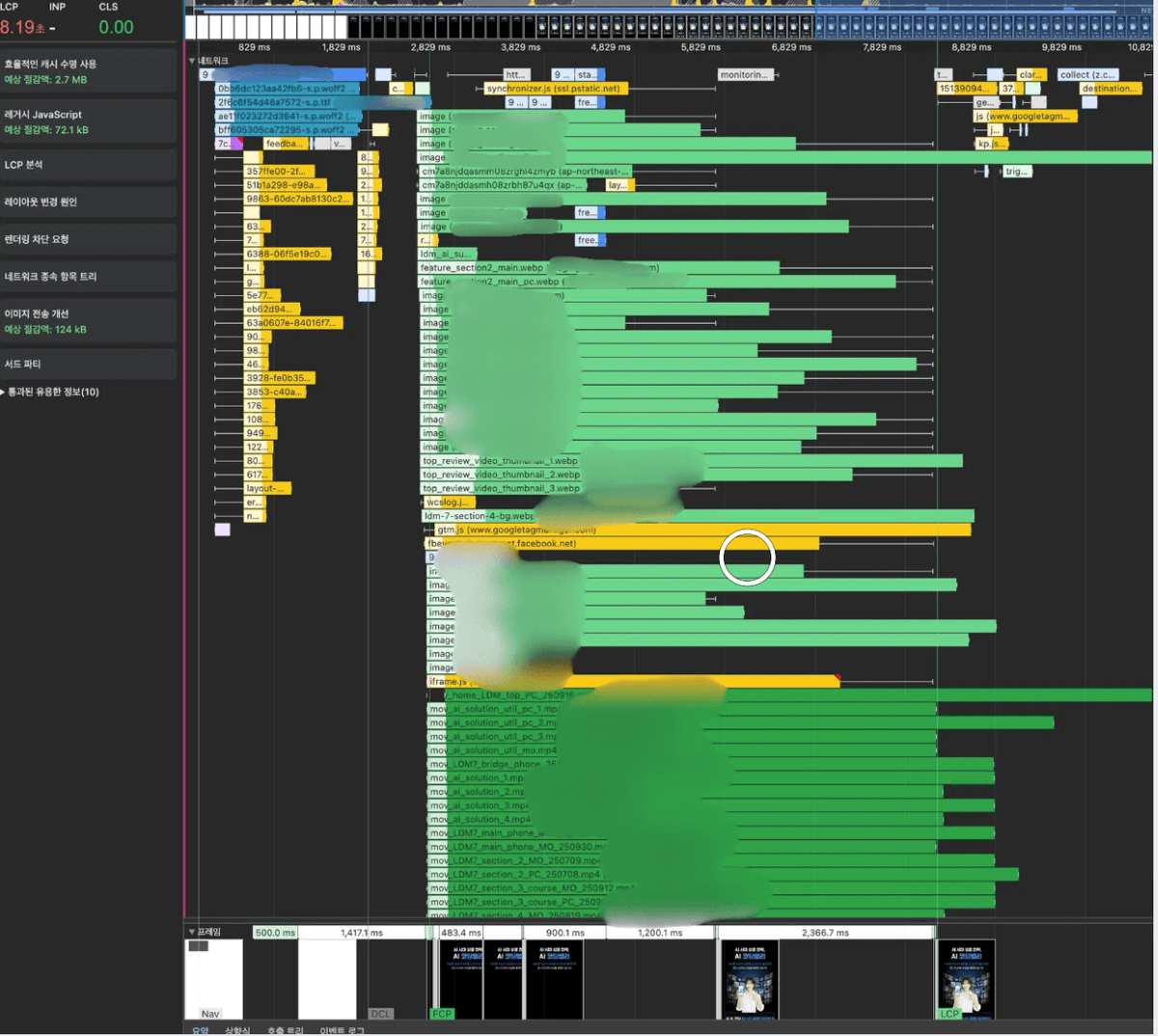Select the synchronizer.js network request bar
The image size is (1158, 1036).
coord(555,89)
